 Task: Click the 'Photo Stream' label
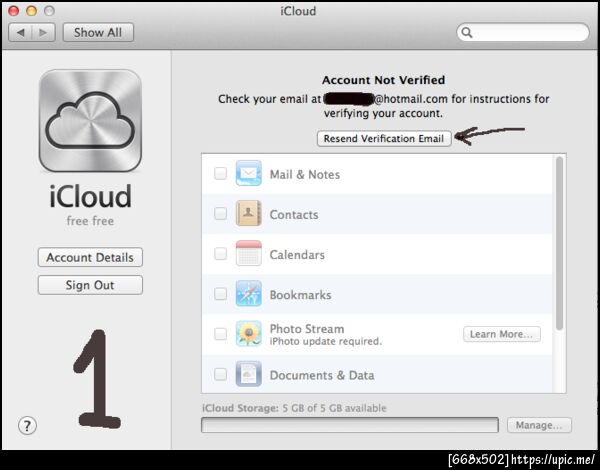coord(307,329)
